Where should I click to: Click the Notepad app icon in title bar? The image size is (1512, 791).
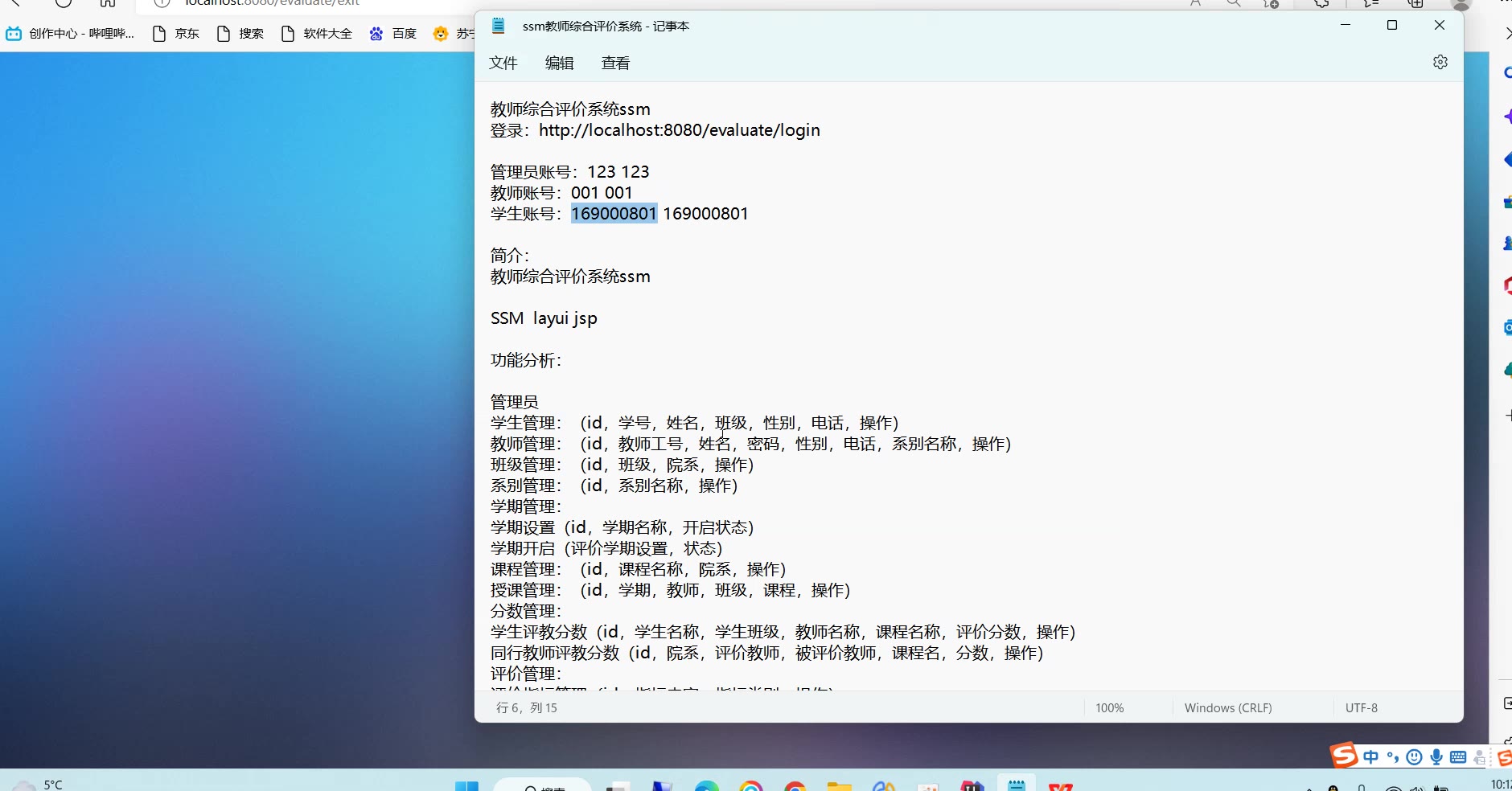point(499,26)
